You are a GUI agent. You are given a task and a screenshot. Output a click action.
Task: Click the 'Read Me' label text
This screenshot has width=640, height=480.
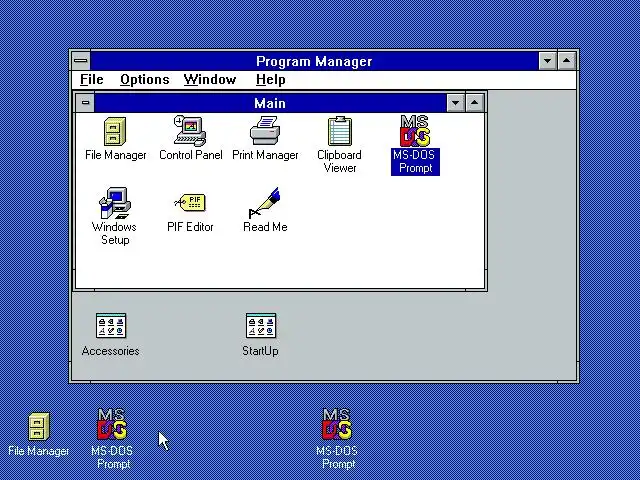coord(265,227)
